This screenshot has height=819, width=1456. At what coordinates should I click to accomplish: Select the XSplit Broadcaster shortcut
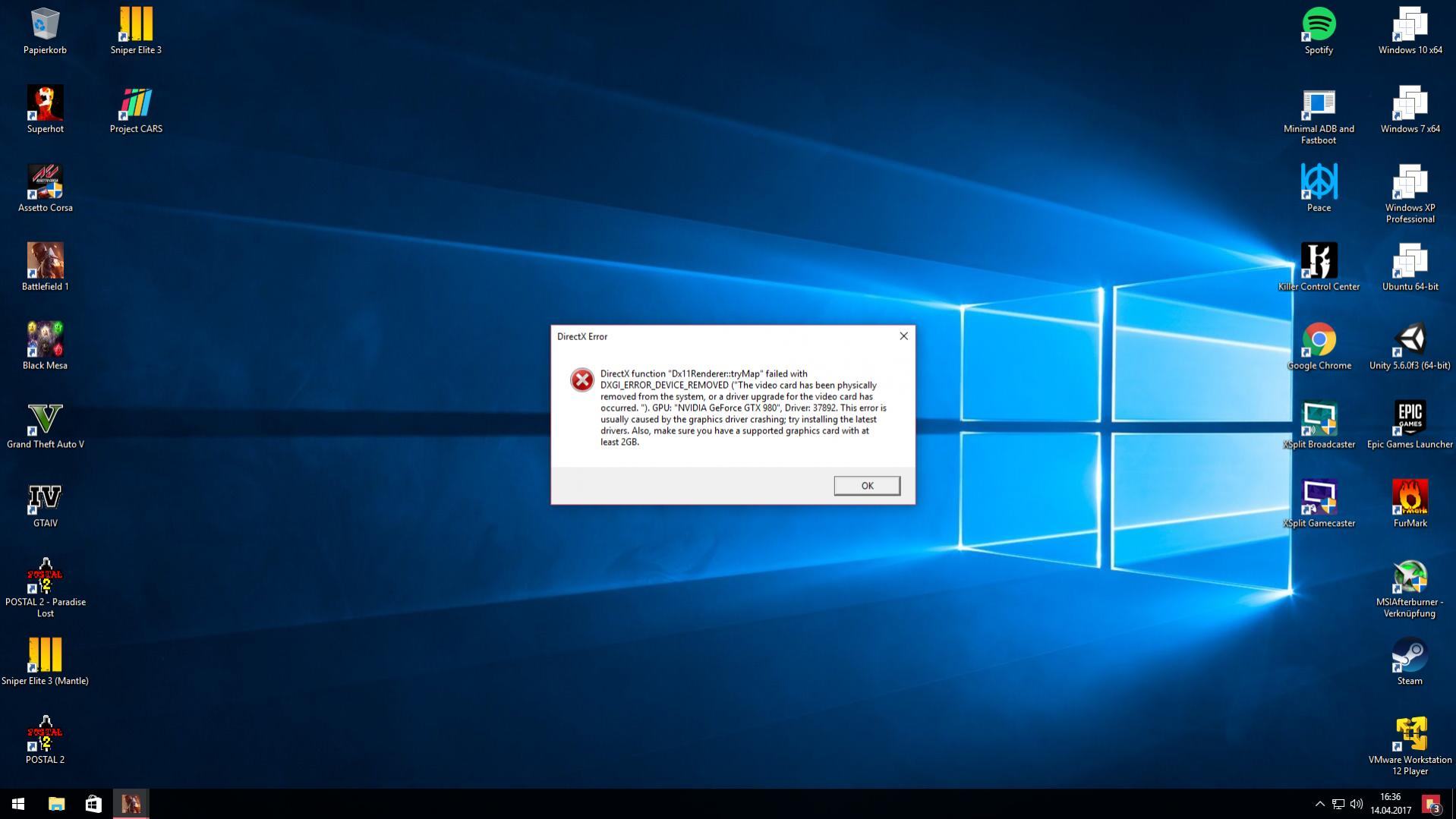pos(1319,425)
